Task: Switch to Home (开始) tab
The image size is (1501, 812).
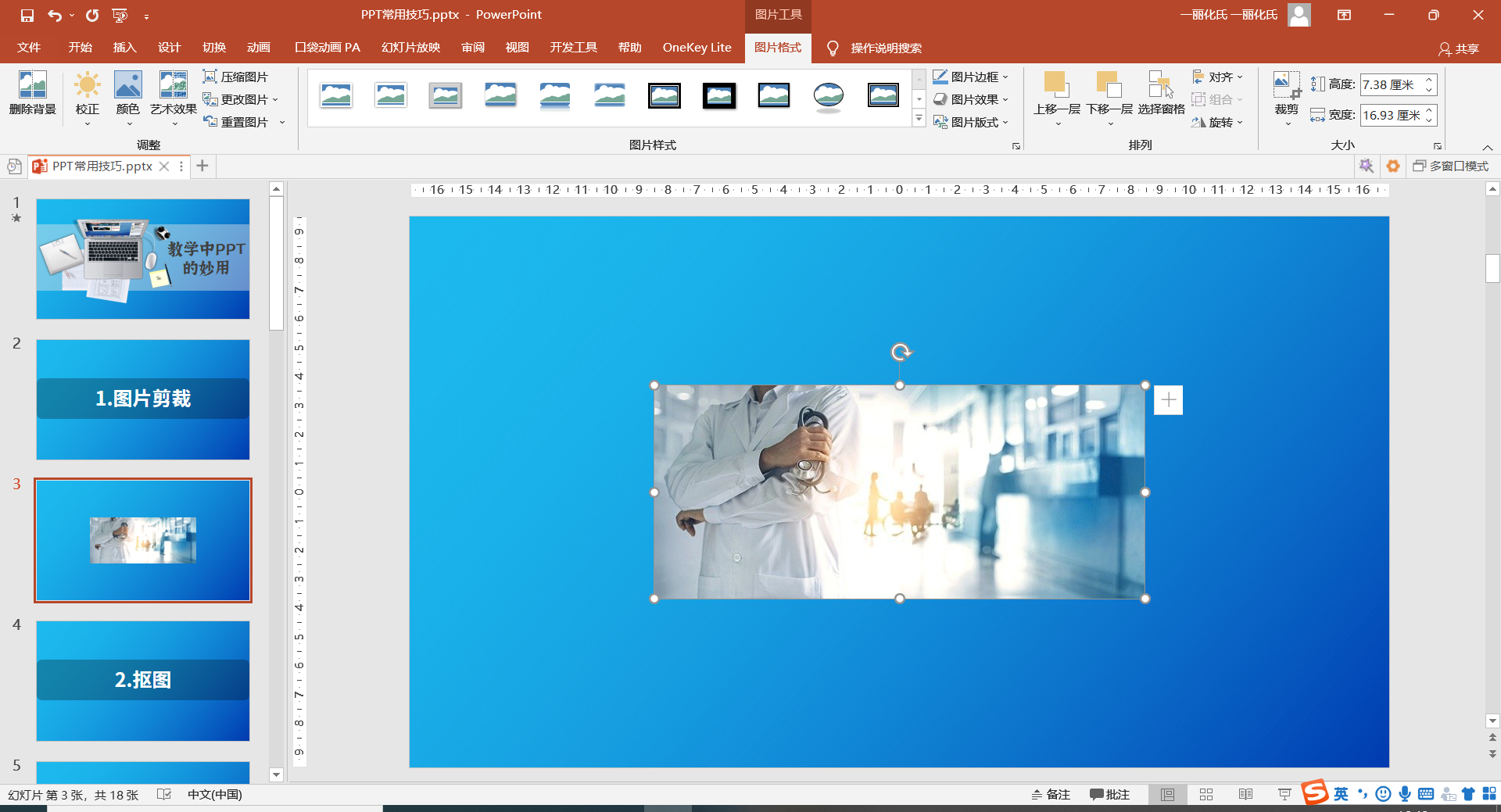Action: pyautogui.click(x=81, y=48)
